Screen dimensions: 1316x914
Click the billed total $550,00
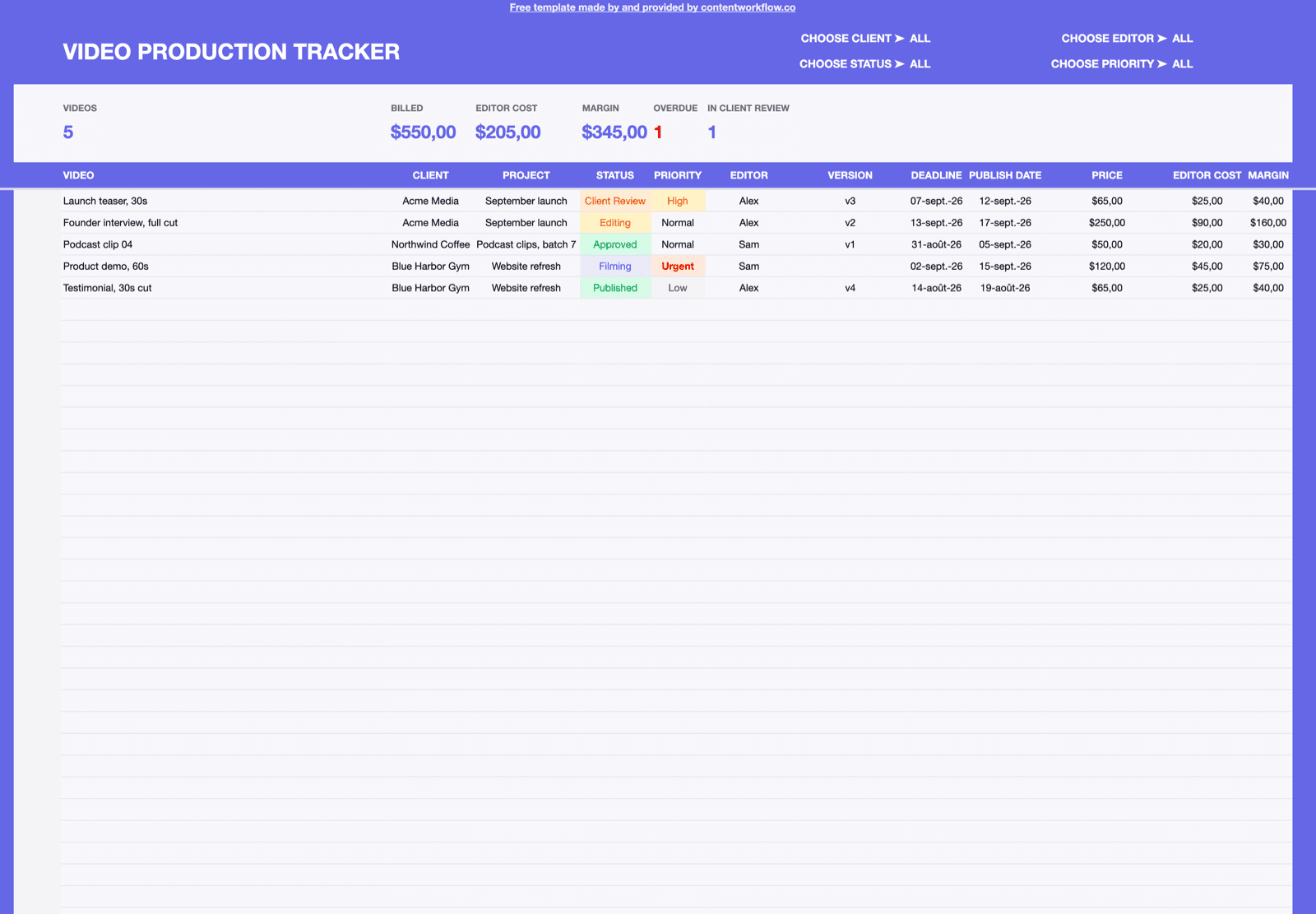click(423, 132)
